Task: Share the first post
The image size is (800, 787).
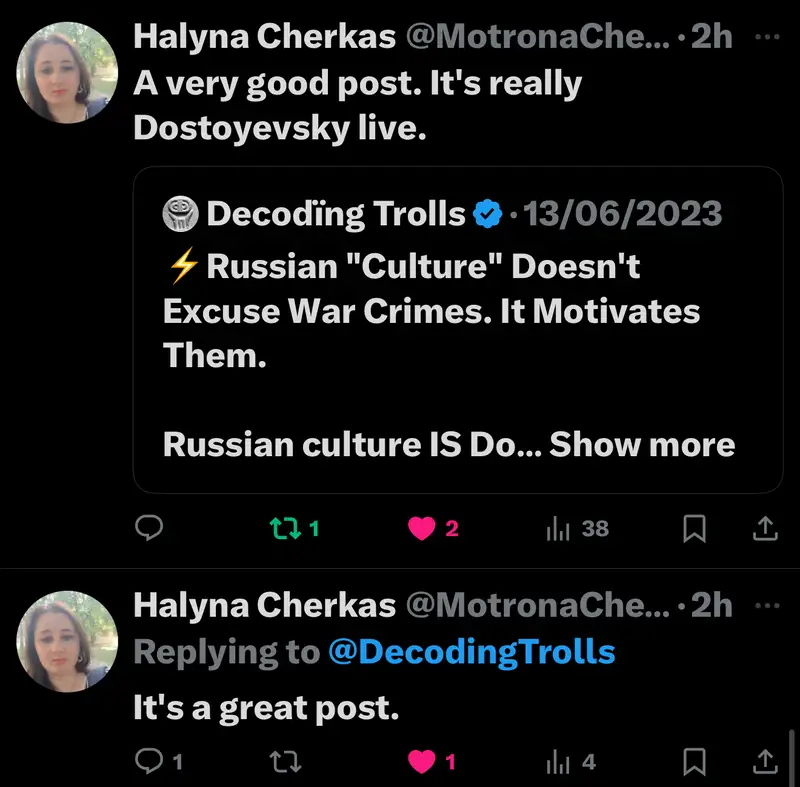Action: [x=764, y=529]
